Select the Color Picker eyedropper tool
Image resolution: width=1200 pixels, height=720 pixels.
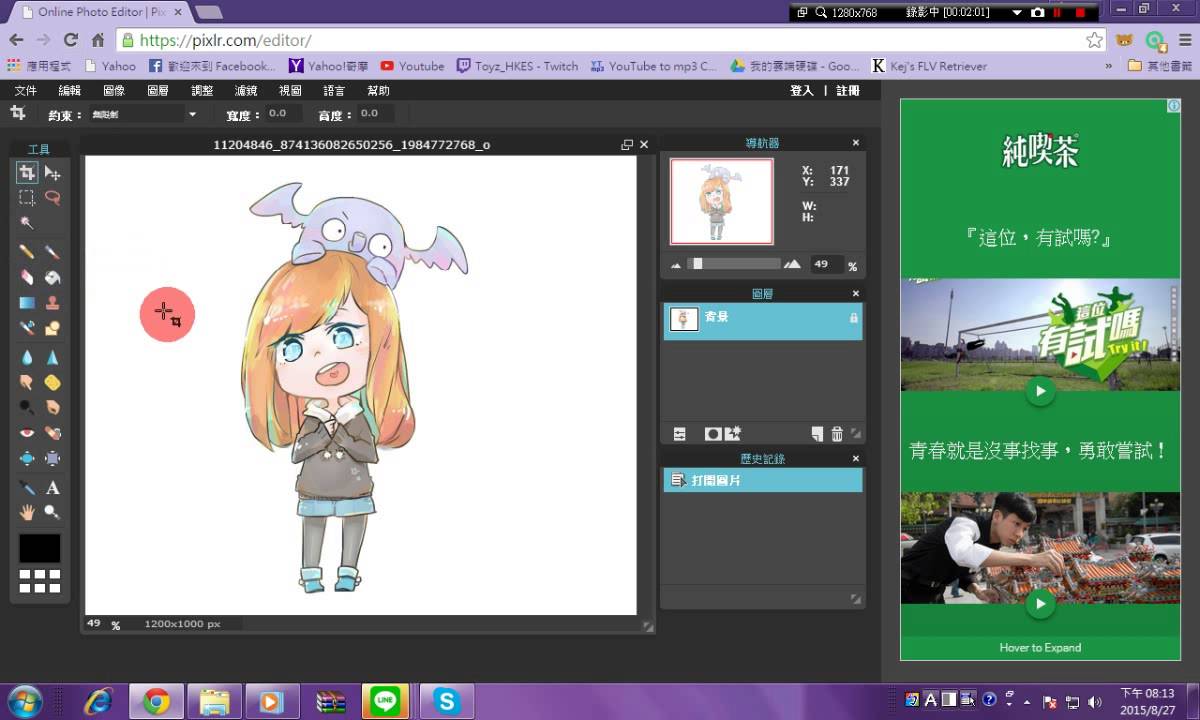point(27,488)
